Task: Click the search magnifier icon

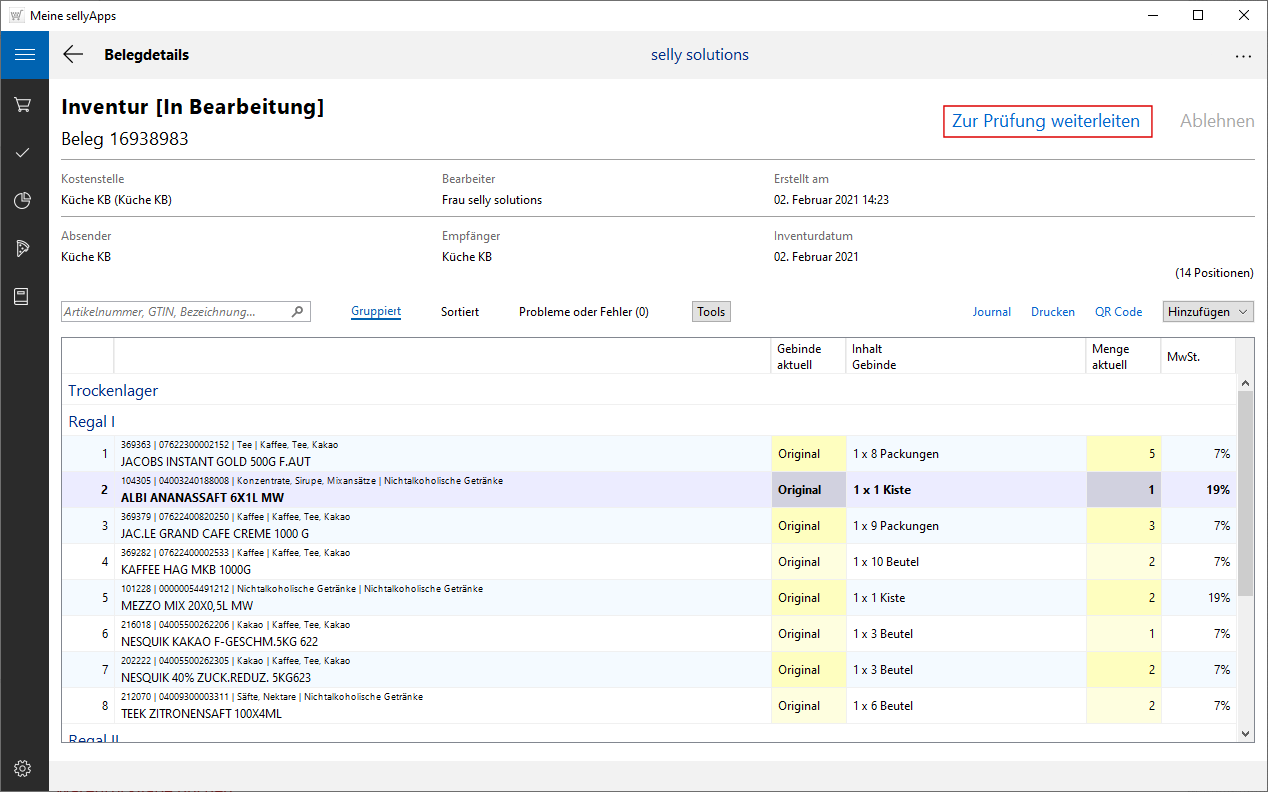Action: (297, 312)
